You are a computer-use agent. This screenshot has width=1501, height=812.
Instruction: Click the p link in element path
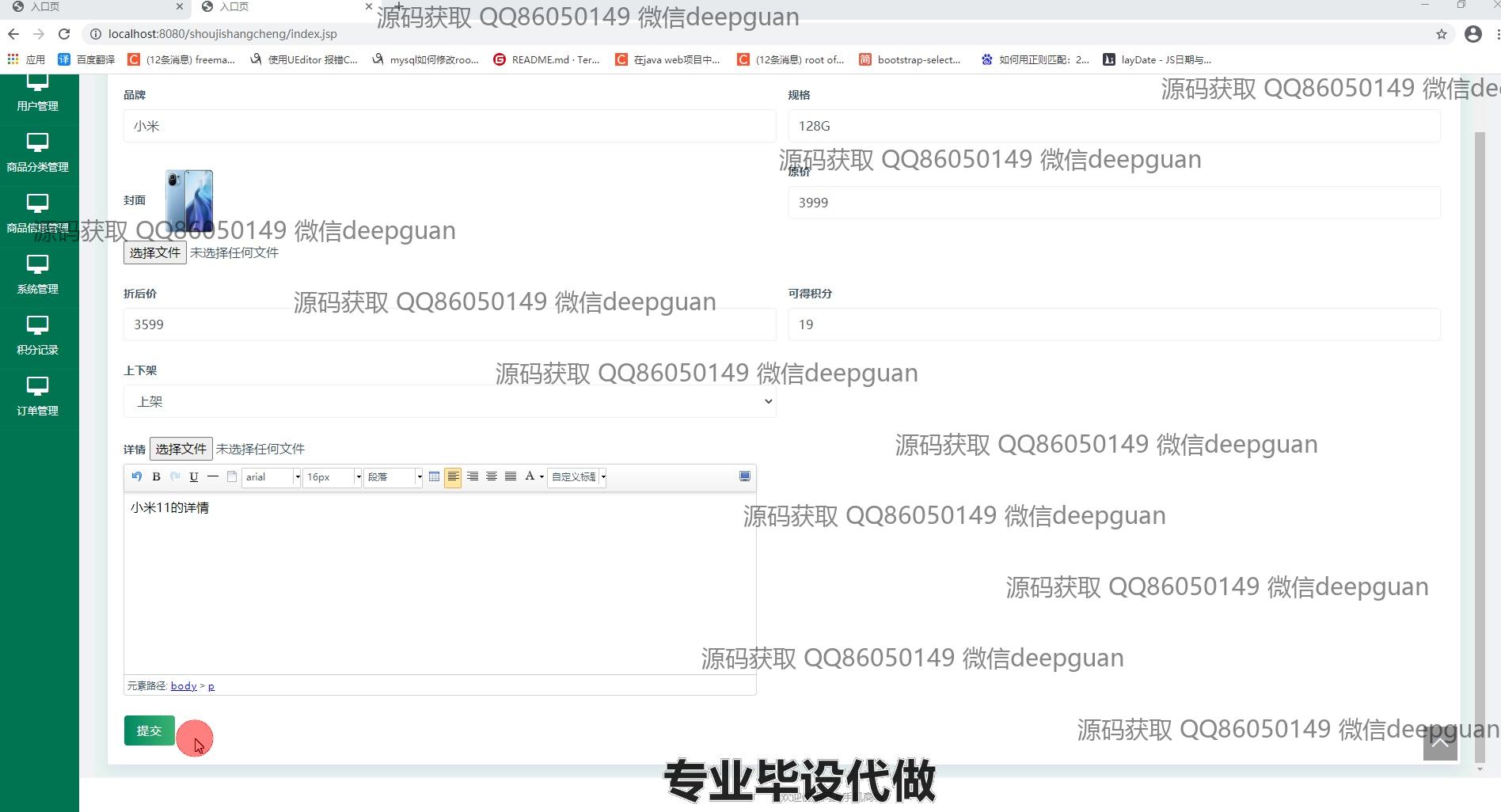(211, 686)
